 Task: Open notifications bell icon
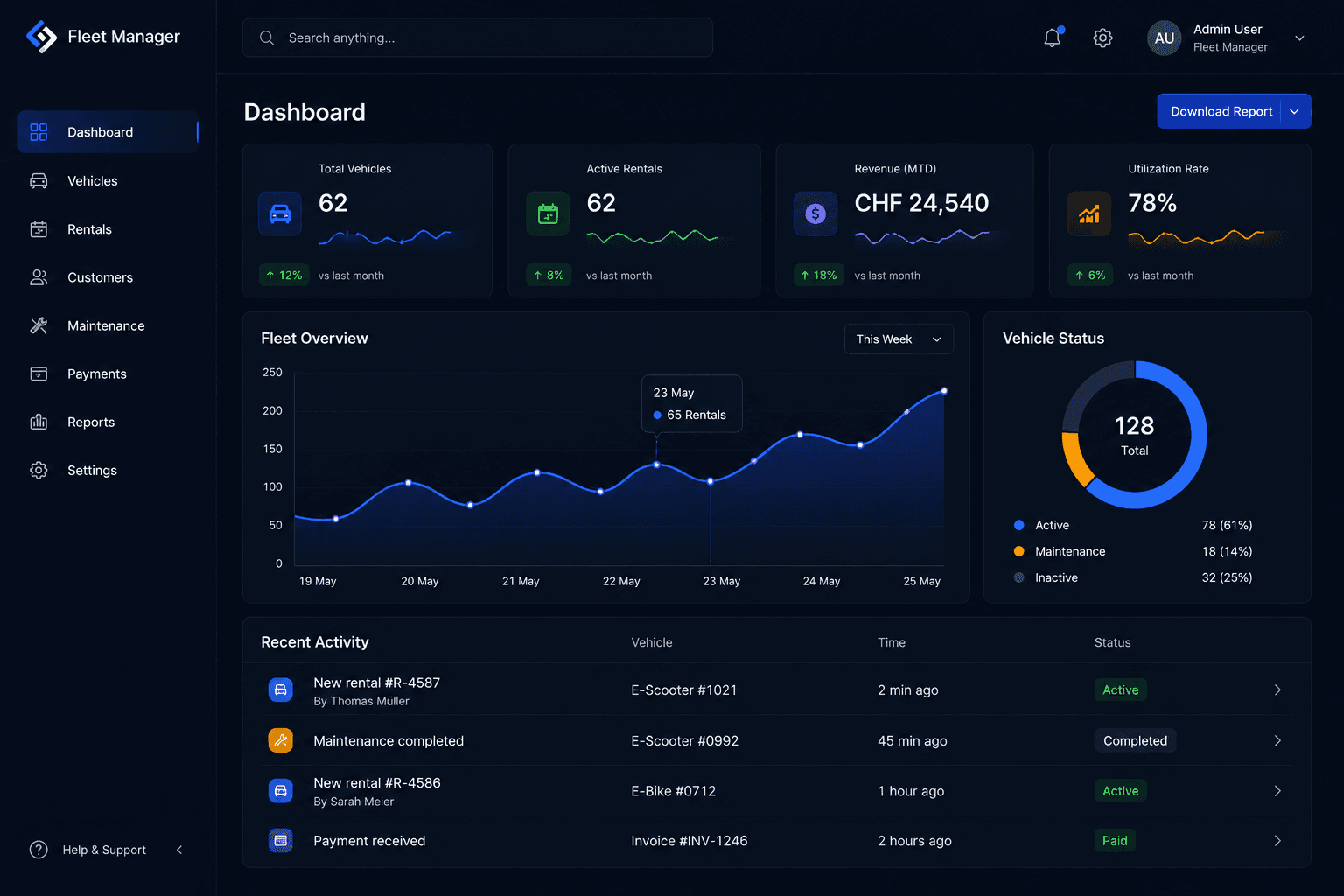coord(1053,38)
